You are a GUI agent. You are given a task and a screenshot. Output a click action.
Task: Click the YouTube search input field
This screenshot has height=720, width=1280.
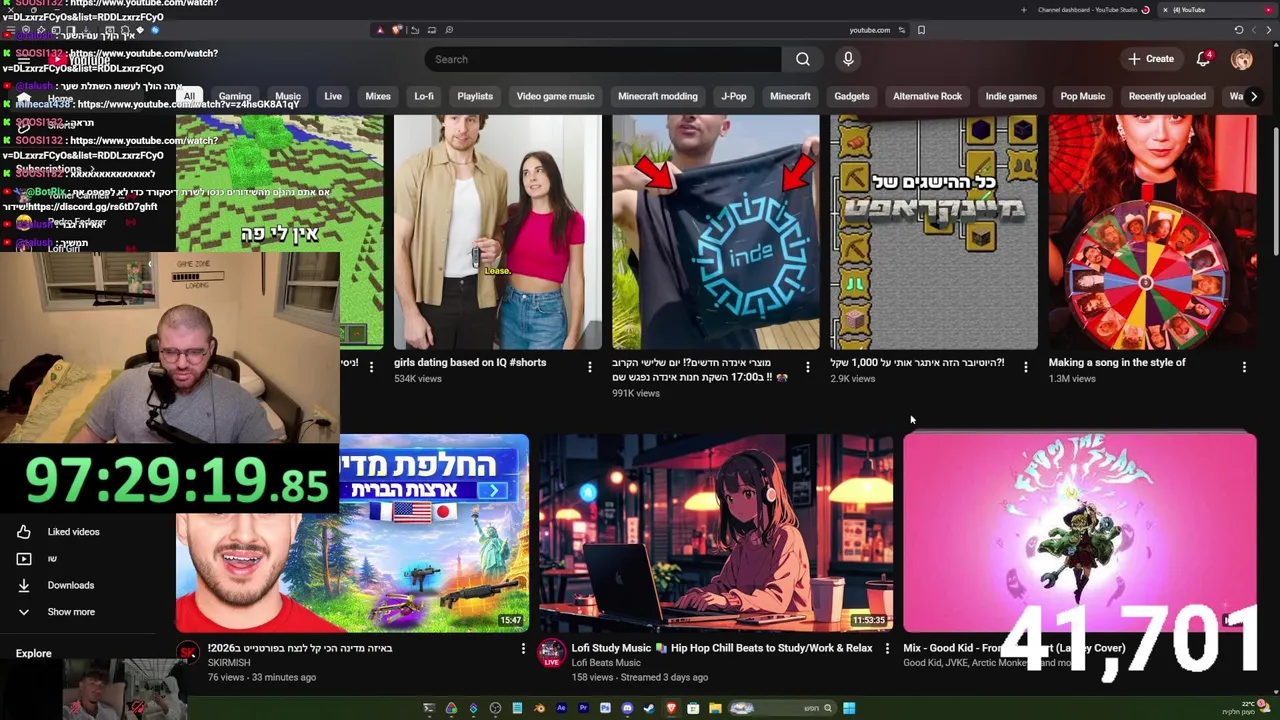(603, 59)
